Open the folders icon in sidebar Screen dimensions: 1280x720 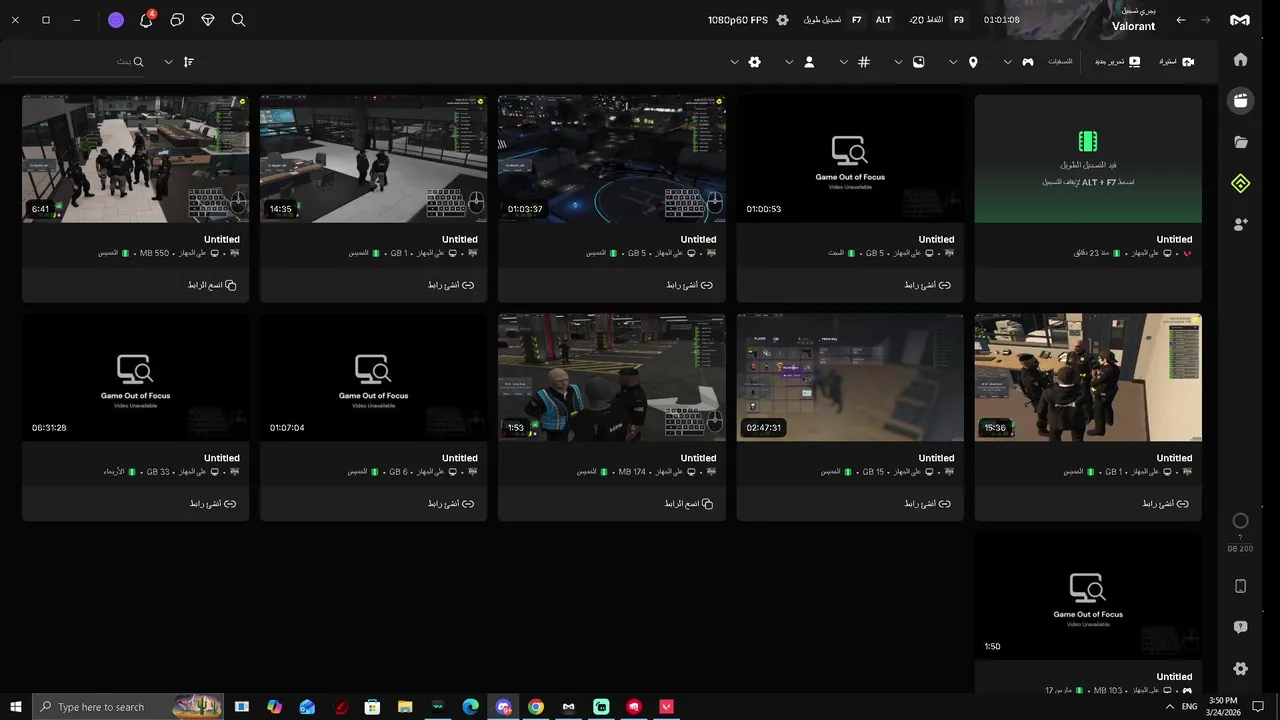[1240, 142]
